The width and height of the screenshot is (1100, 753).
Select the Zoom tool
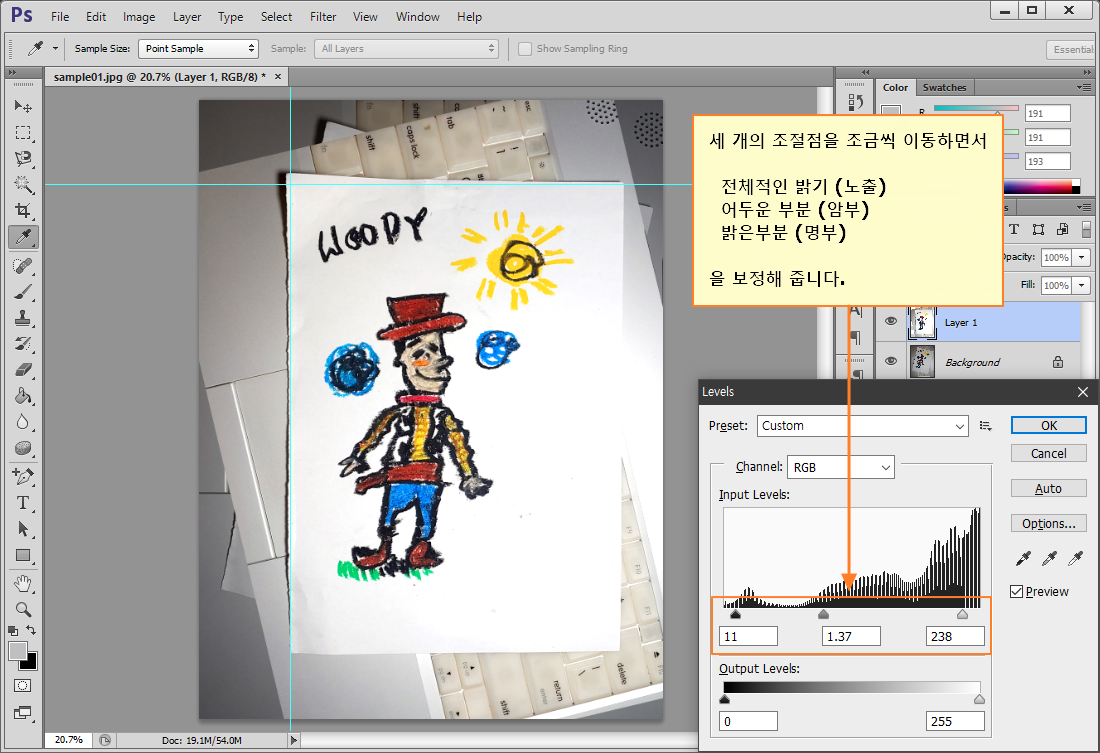coord(23,609)
